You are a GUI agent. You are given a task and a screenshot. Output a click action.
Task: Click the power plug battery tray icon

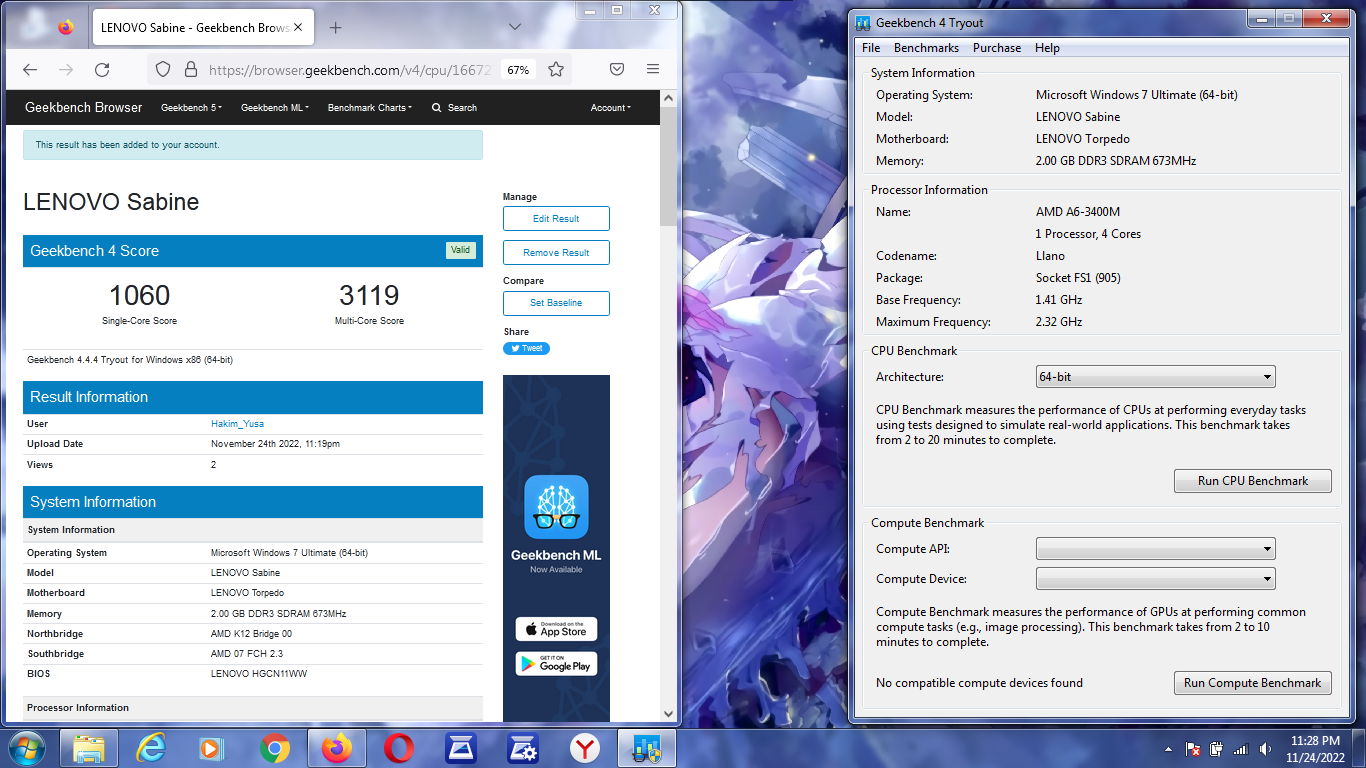[x=1217, y=748]
